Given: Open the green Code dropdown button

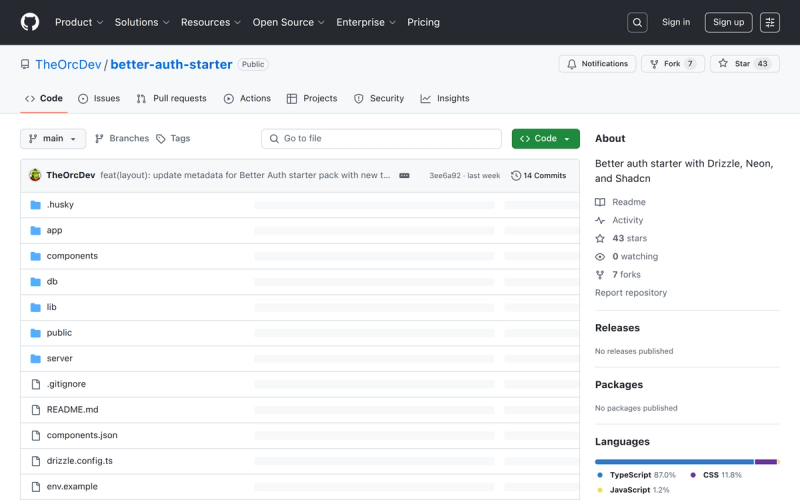Looking at the screenshot, I should point(545,139).
